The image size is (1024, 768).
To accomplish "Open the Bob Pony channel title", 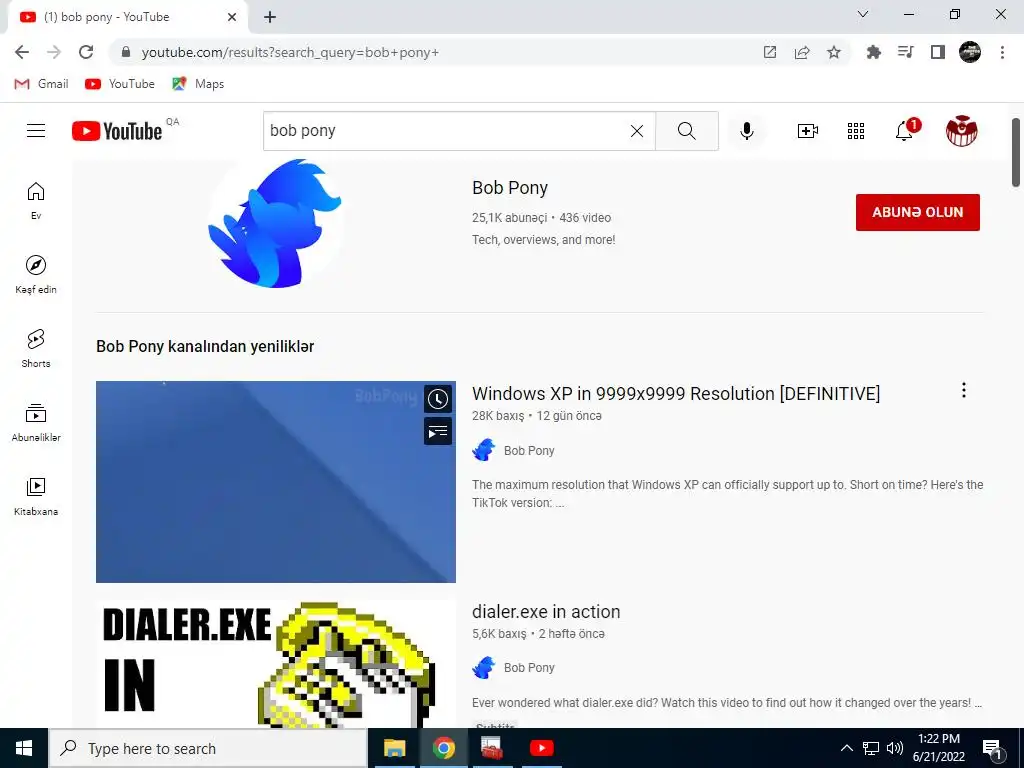I will pyautogui.click(x=510, y=188).
